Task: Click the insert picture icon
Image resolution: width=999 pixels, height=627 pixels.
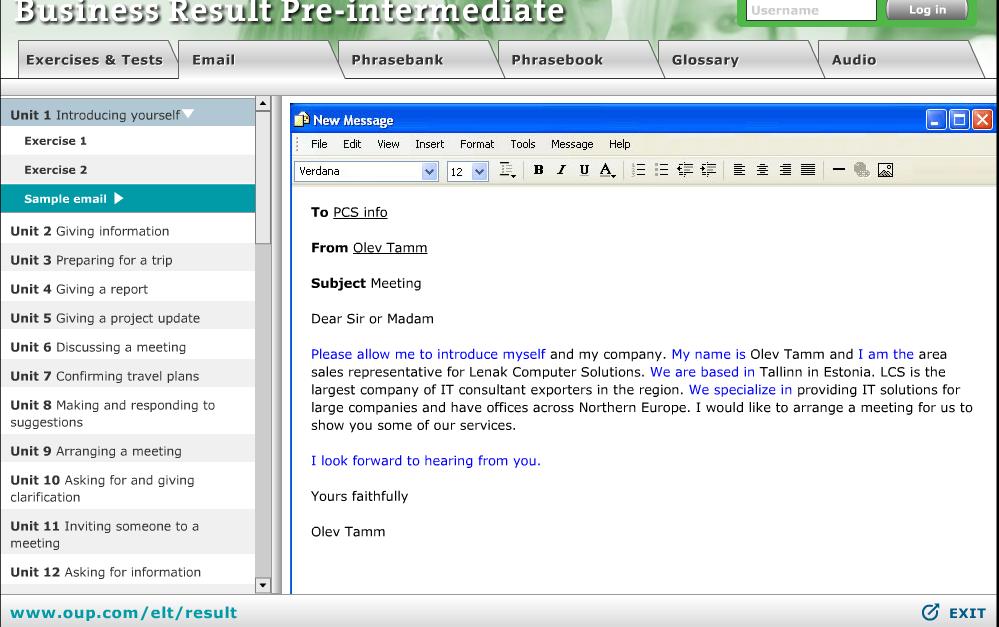Action: (885, 170)
